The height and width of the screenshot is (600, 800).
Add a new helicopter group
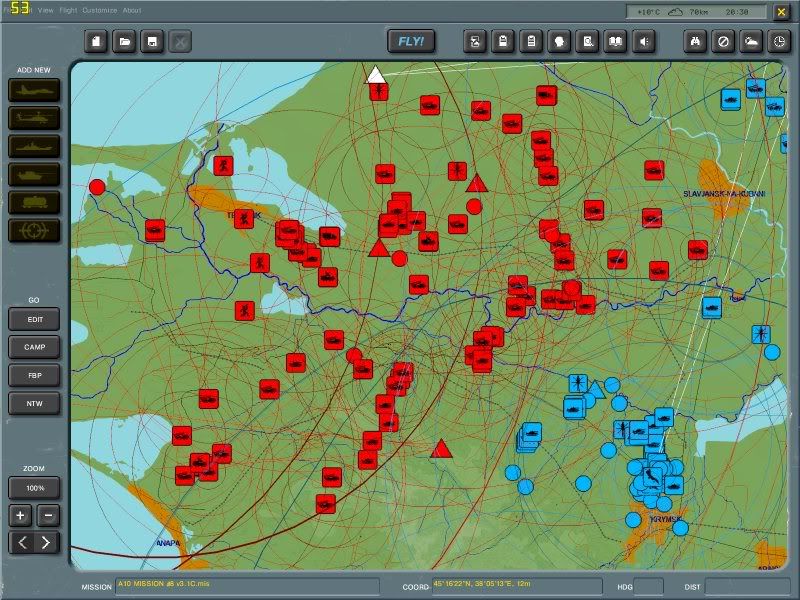pyautogui.click(x=34, y=118)
